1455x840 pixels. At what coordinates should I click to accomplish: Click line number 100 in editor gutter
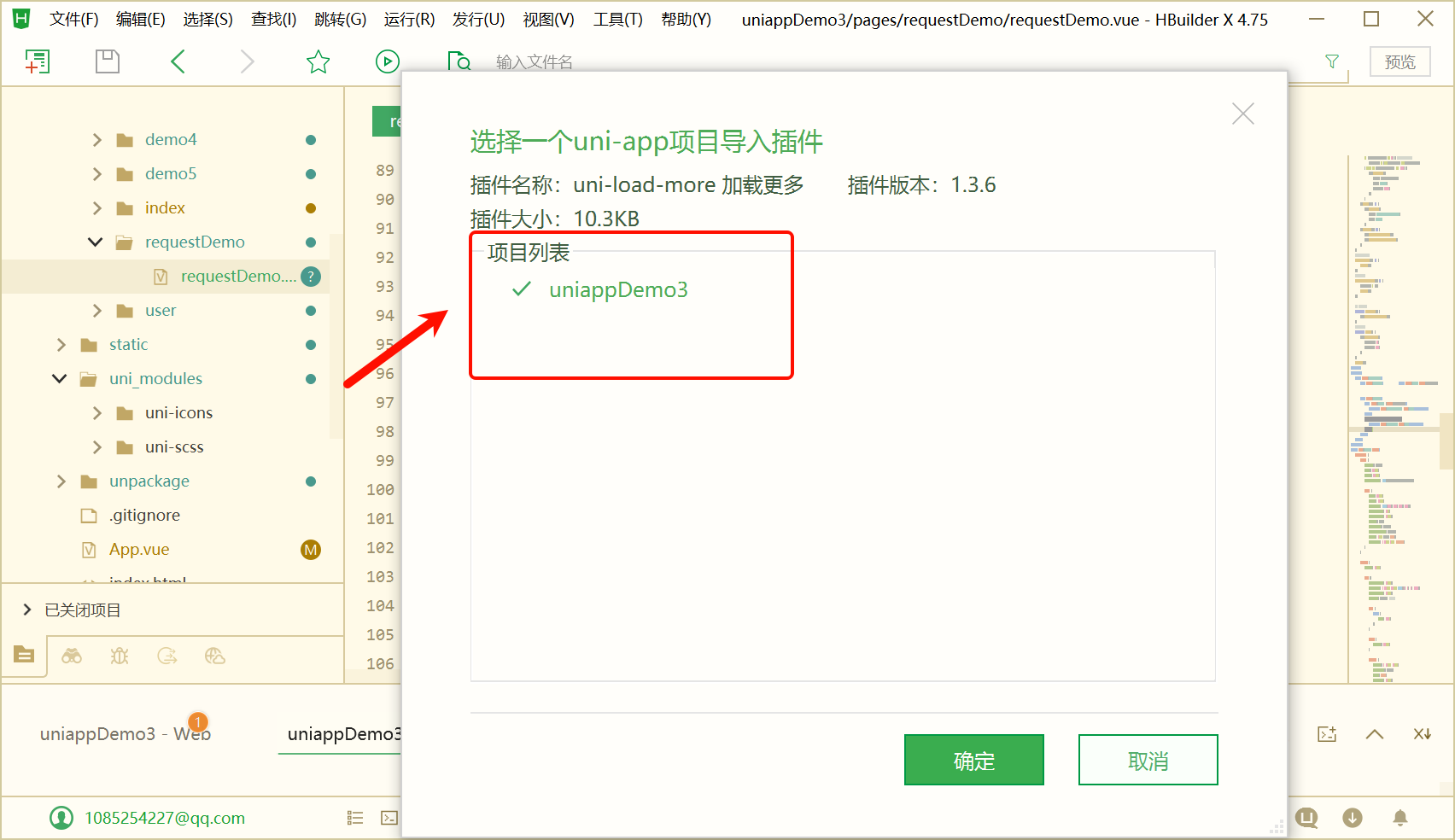click(x=380, y=490)
